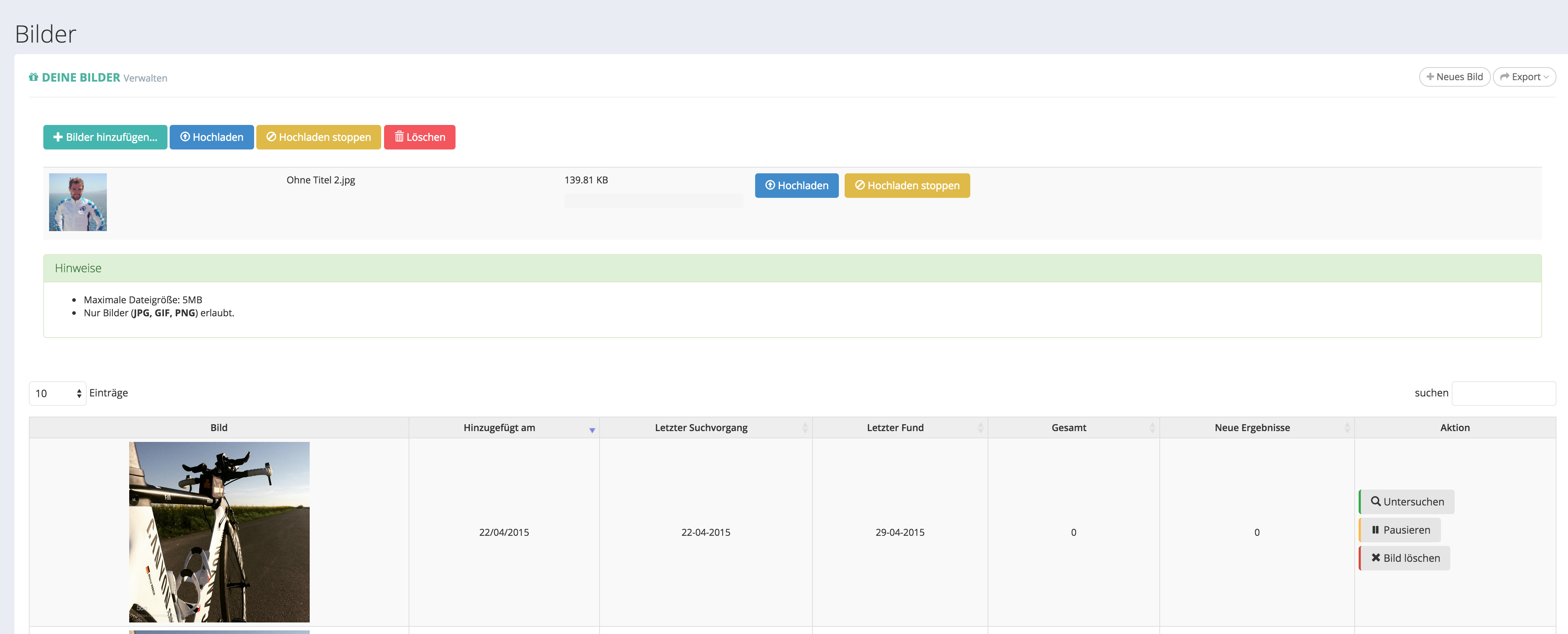Click the Untersuchen button

1407,501
